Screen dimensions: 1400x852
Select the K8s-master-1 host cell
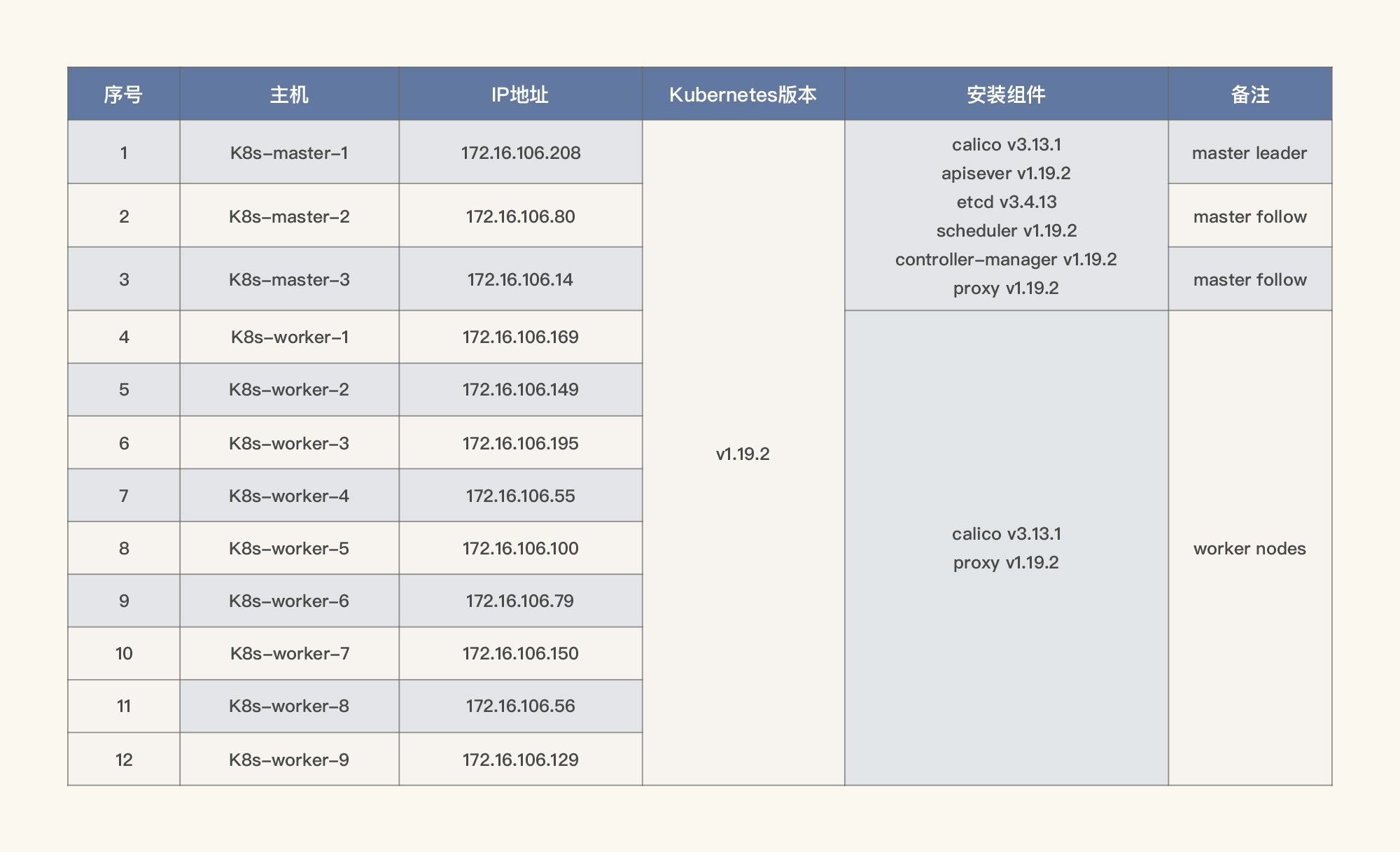tap(289, 153)
